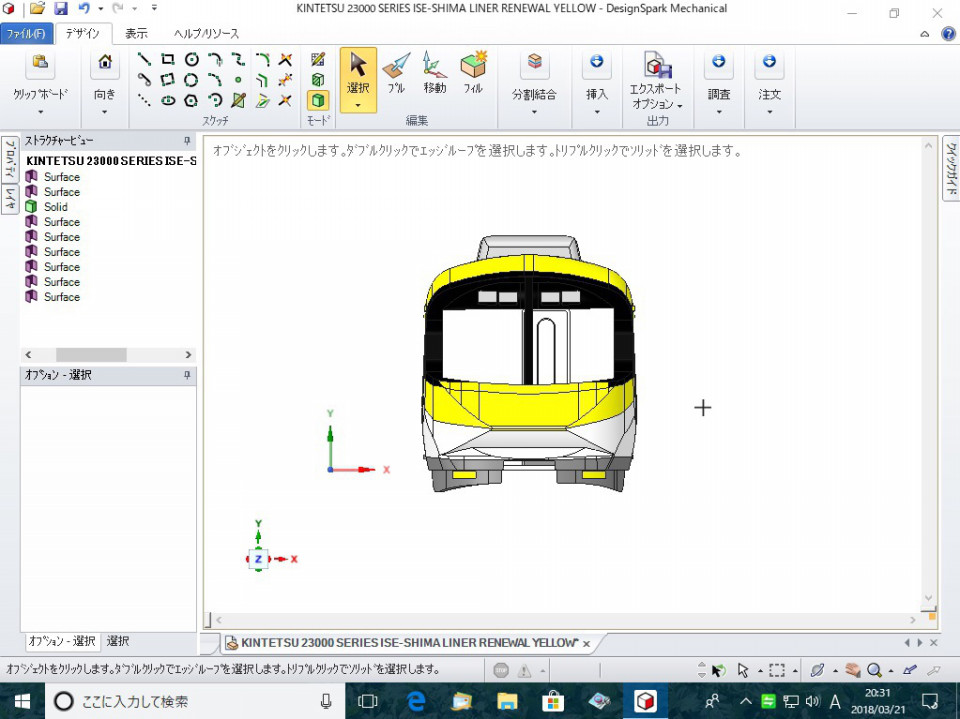Viewport: 960px width, 719px height.
Task: Expand the 挿入 group dropdown
Action: pos(596,111)
